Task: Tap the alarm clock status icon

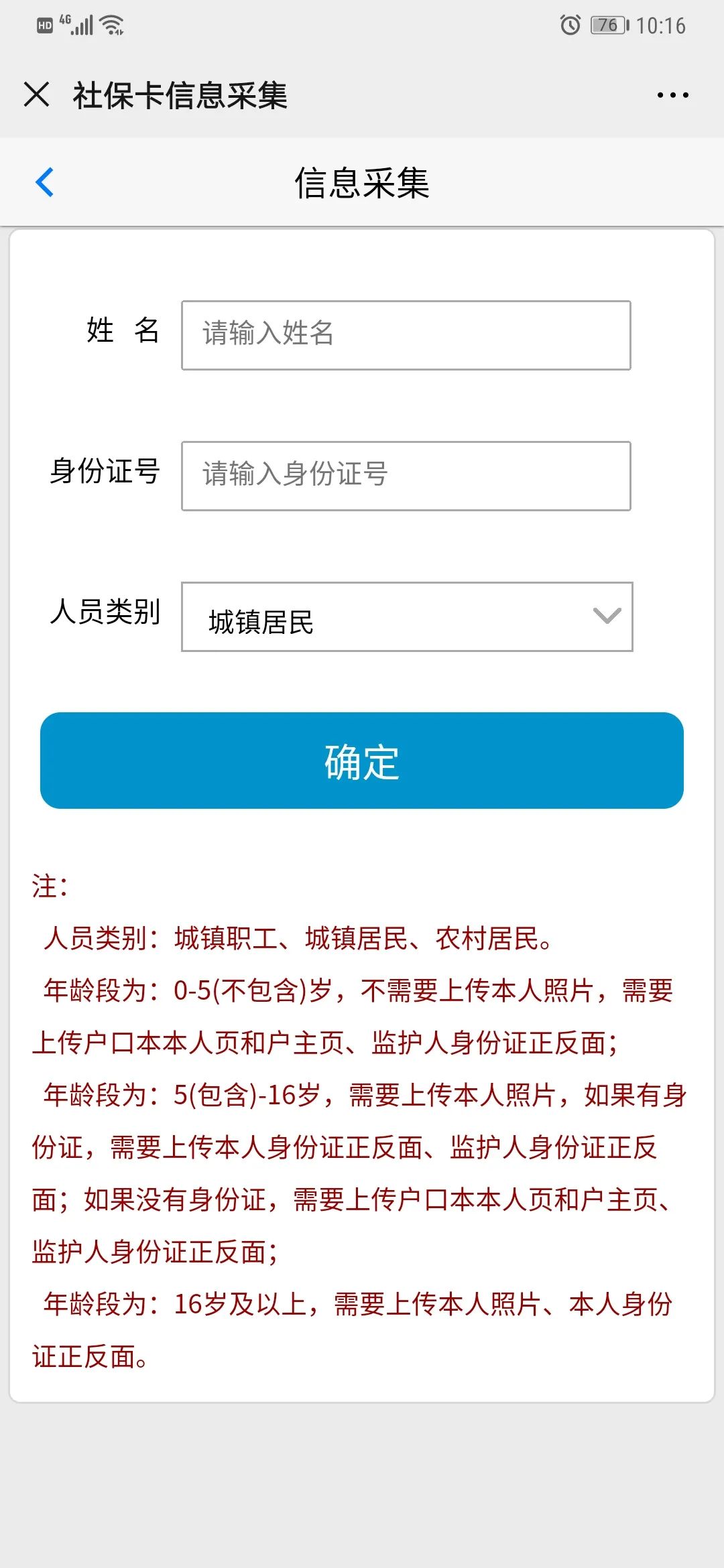Action: [570, 25]
